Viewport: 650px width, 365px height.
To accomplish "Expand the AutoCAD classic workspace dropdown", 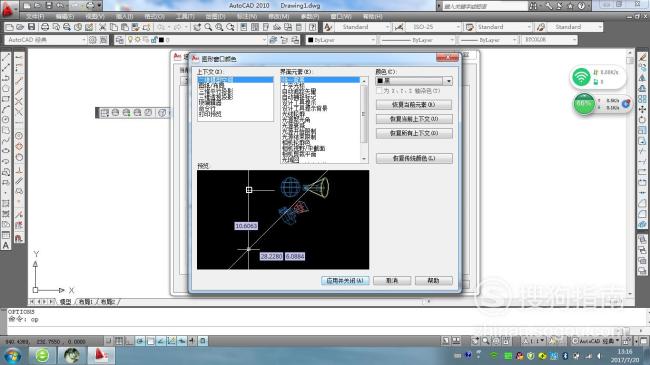I will [x=46, y=40].
